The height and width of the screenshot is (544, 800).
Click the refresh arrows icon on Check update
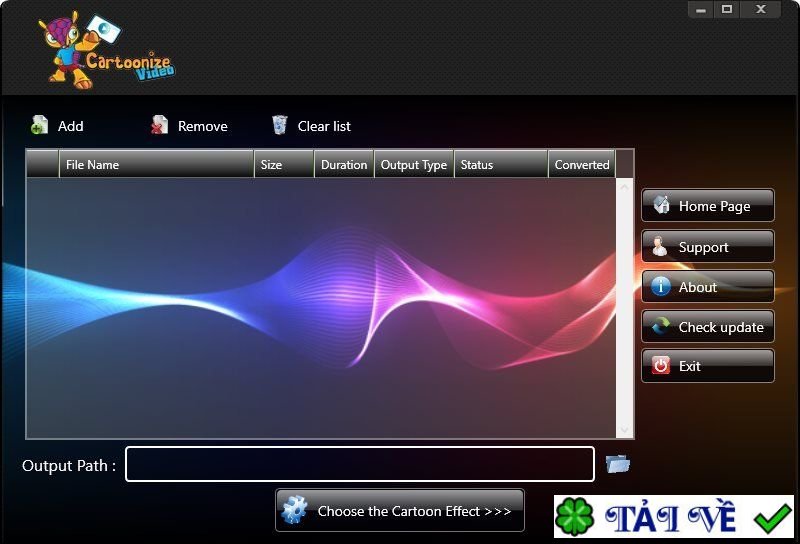pyautogui.click(x=661, y=326)
